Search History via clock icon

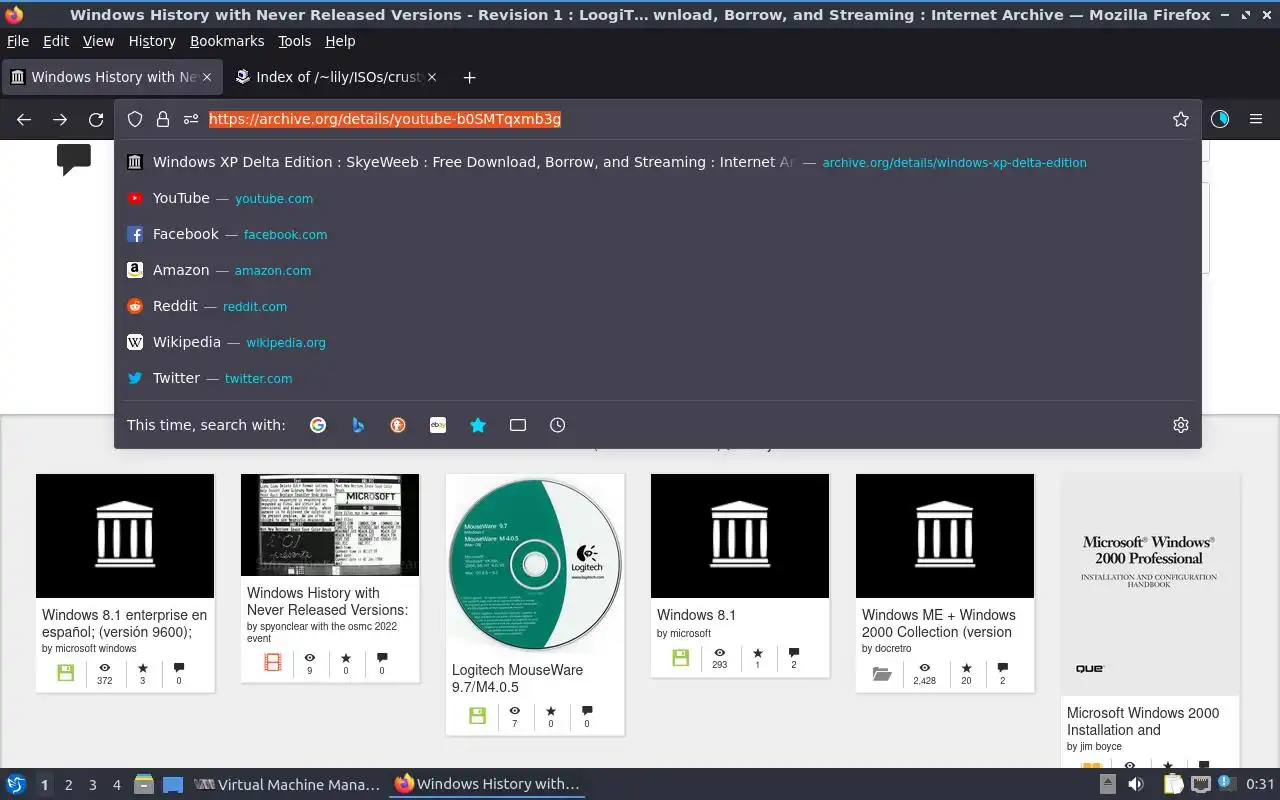tap(558, 425)
